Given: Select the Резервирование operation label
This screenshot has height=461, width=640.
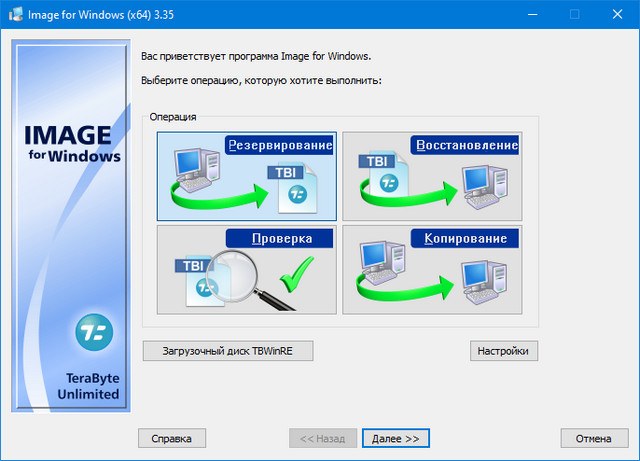Looking at the screenshot, I should click(279, 145).
